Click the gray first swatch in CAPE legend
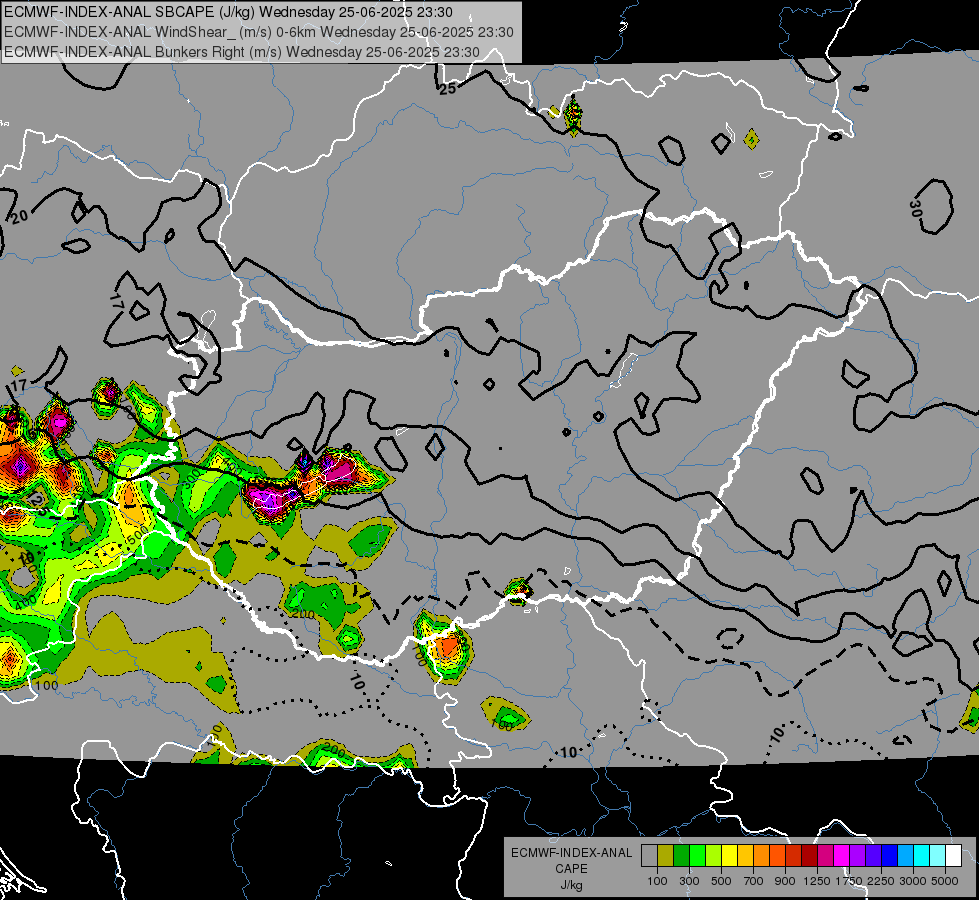979x900 pixels. point(649,856)
